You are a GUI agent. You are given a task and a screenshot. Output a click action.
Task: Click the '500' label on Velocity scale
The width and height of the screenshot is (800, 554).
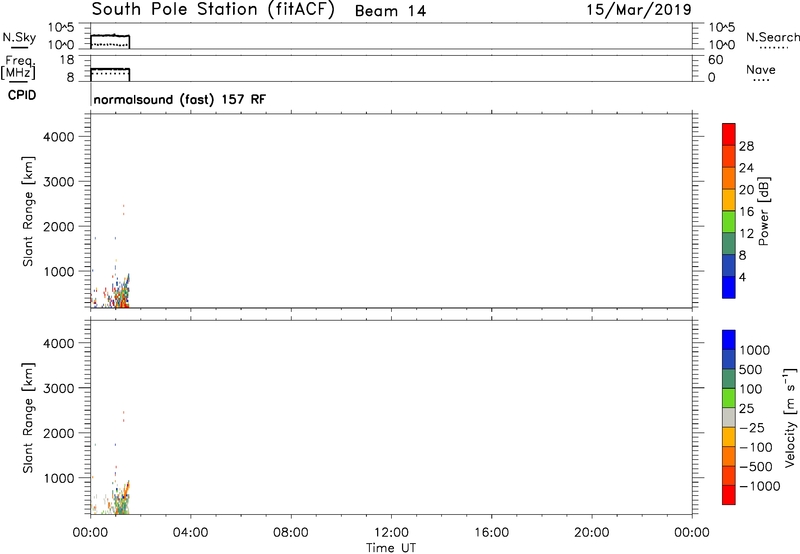[750, 370]
